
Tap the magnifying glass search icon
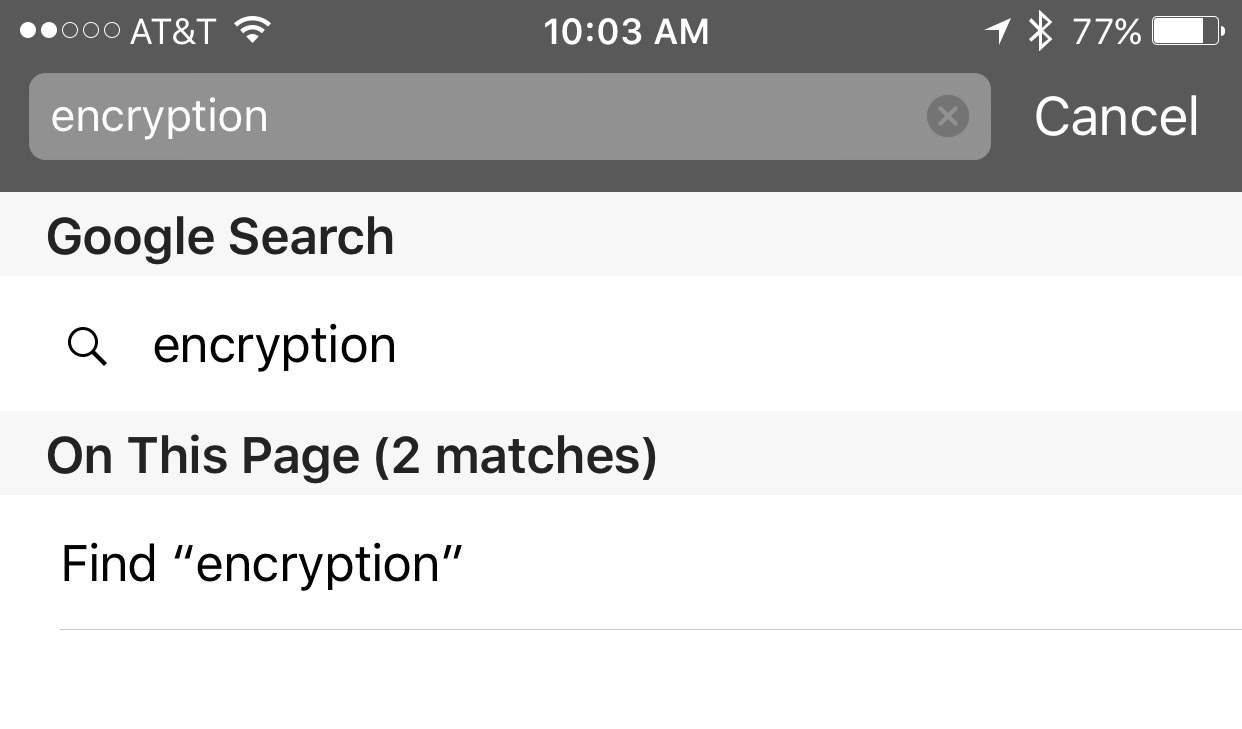click(x=87, y=346)
